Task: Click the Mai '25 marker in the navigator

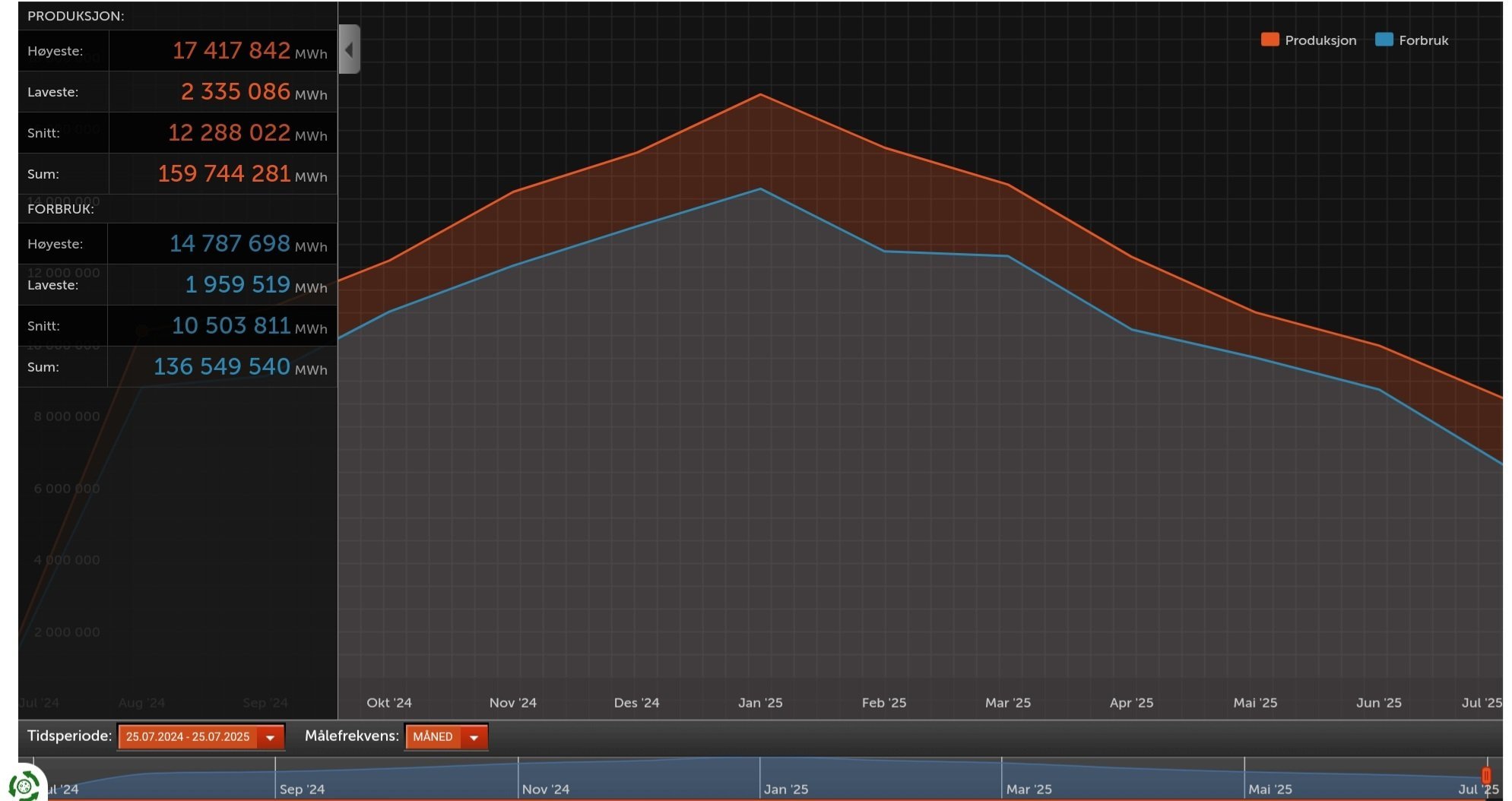Action: point(1270,789)
